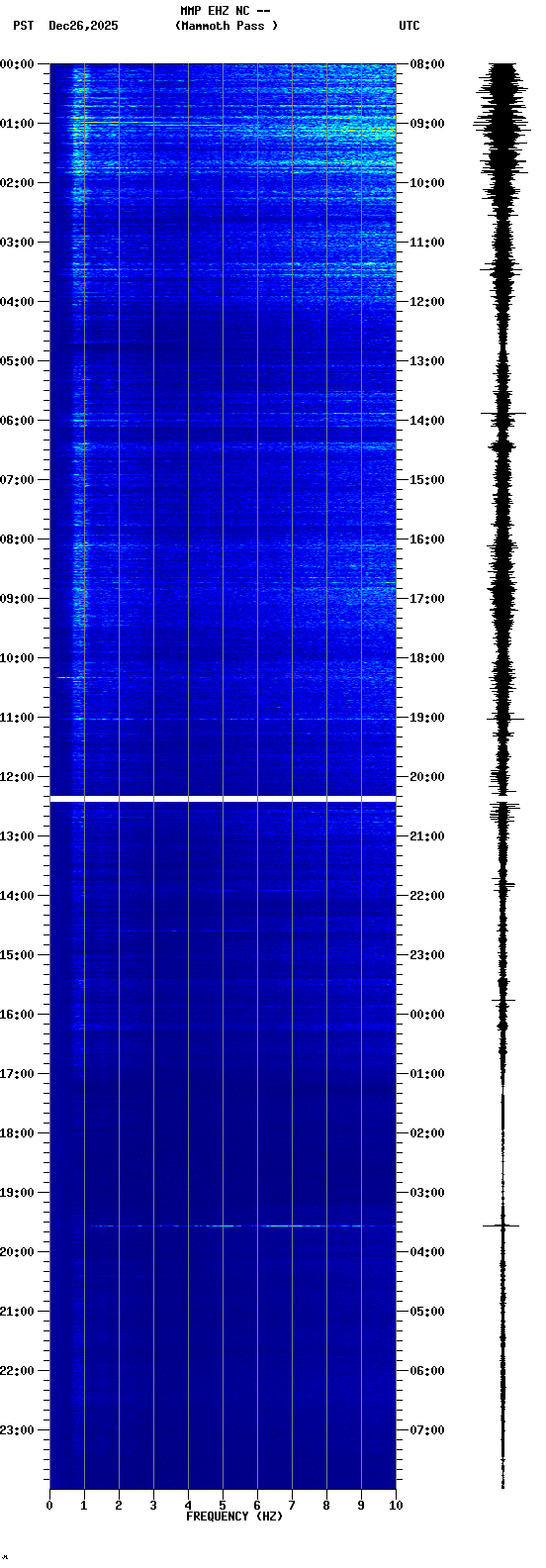Click the frequency axis tick label 6

click(257, 1506)
